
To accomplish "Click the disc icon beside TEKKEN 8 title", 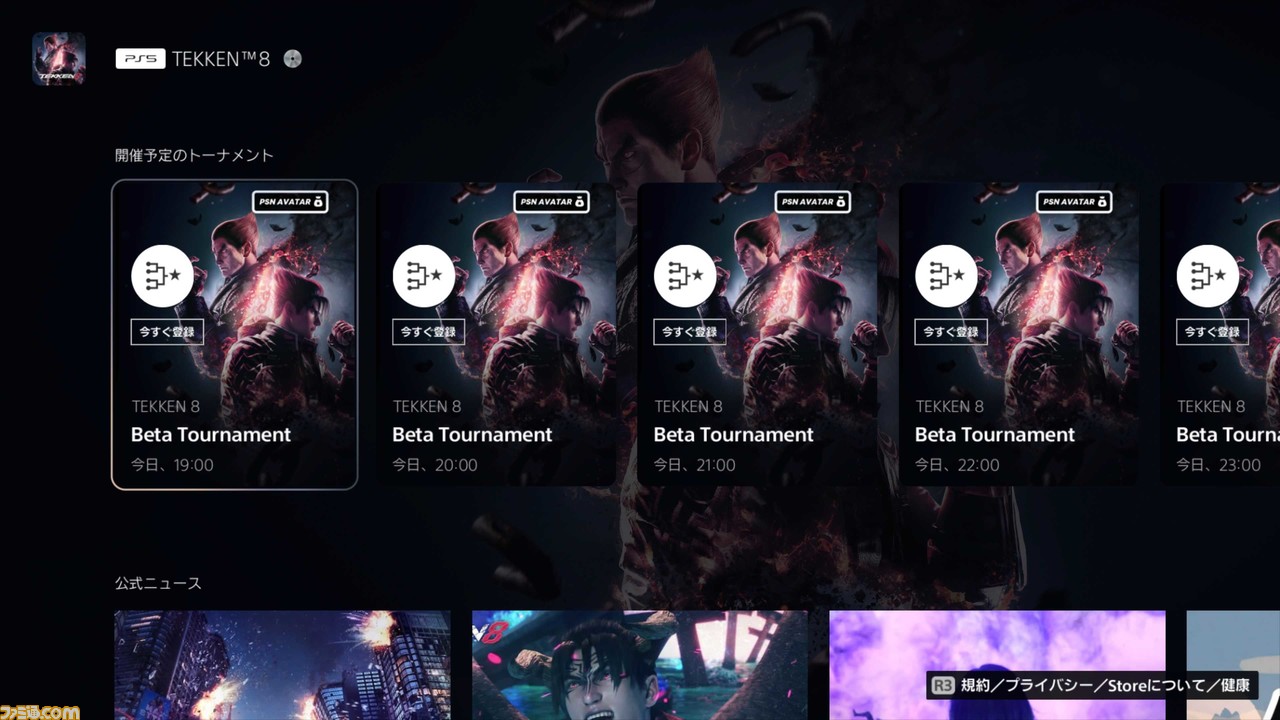I will pos(292,59).
